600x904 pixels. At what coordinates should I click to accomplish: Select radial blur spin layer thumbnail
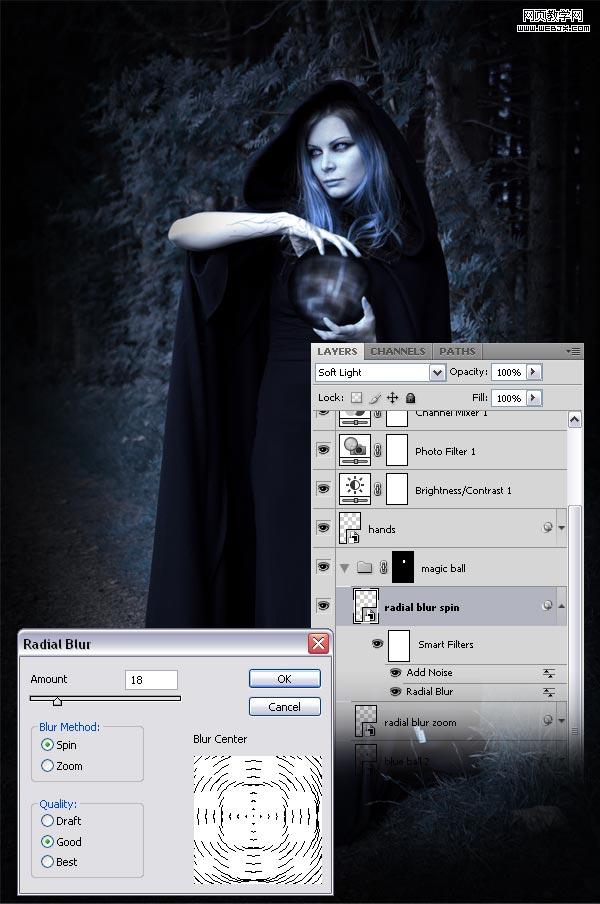(x=366, y=607)
